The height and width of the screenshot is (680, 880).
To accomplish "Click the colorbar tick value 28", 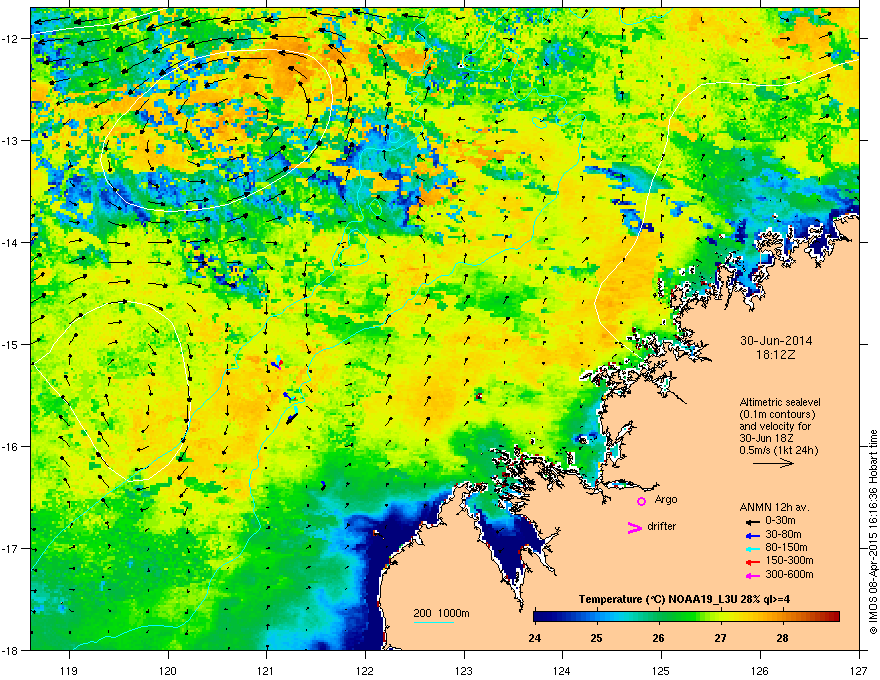I will (782, 638).
